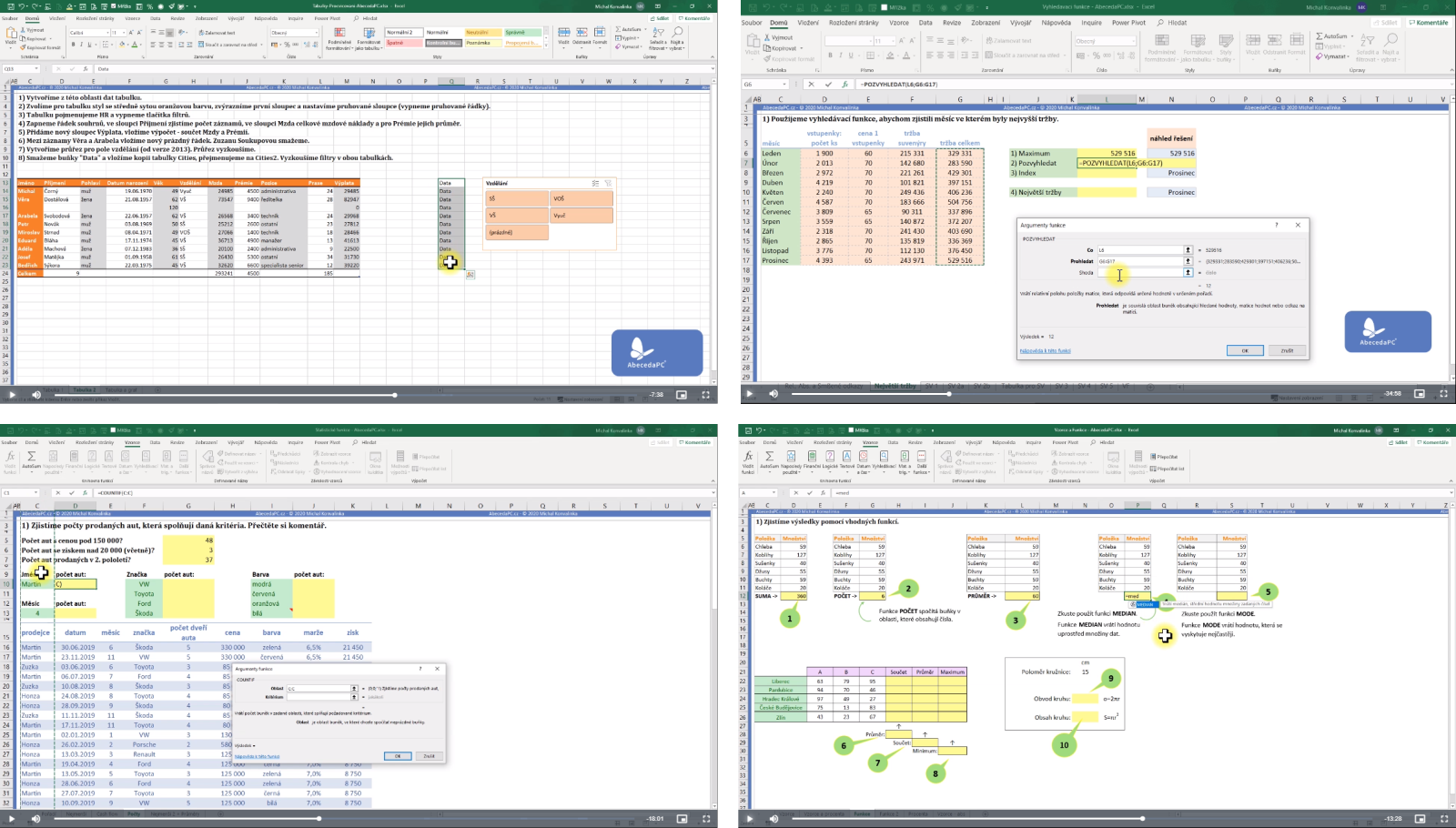Open the help link in POZVYHLEDAT dialog
Viewport: 1456px width, 828px height.
pos(1045,350)
